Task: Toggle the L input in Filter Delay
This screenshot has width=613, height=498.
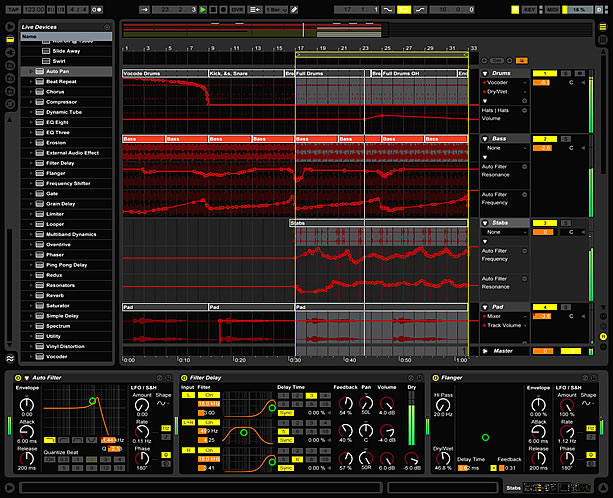Action: pyautogui.click(x=188, y=395)
